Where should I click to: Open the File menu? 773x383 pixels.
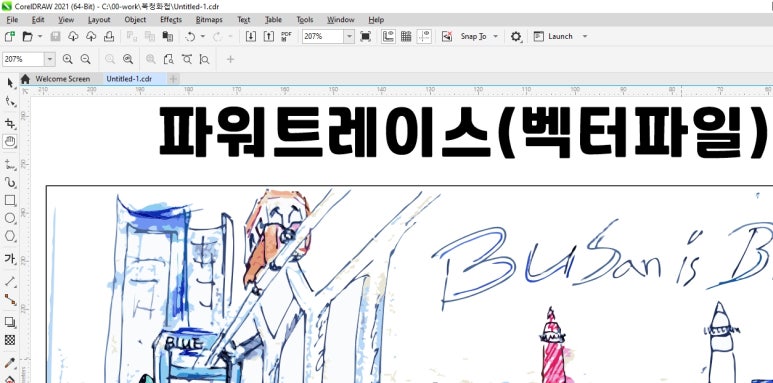coord(12,20)
